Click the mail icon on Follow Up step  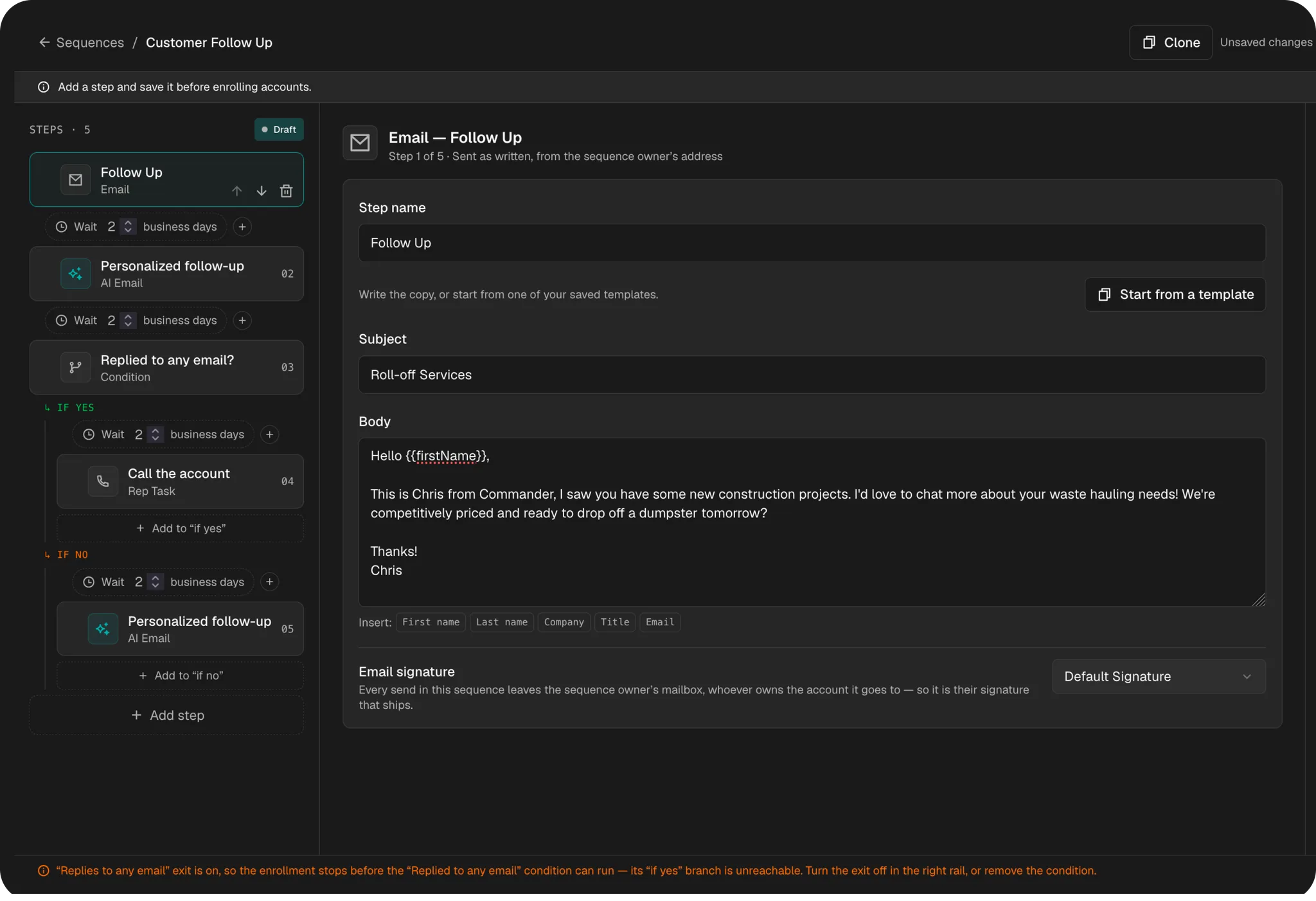point(76,180)
